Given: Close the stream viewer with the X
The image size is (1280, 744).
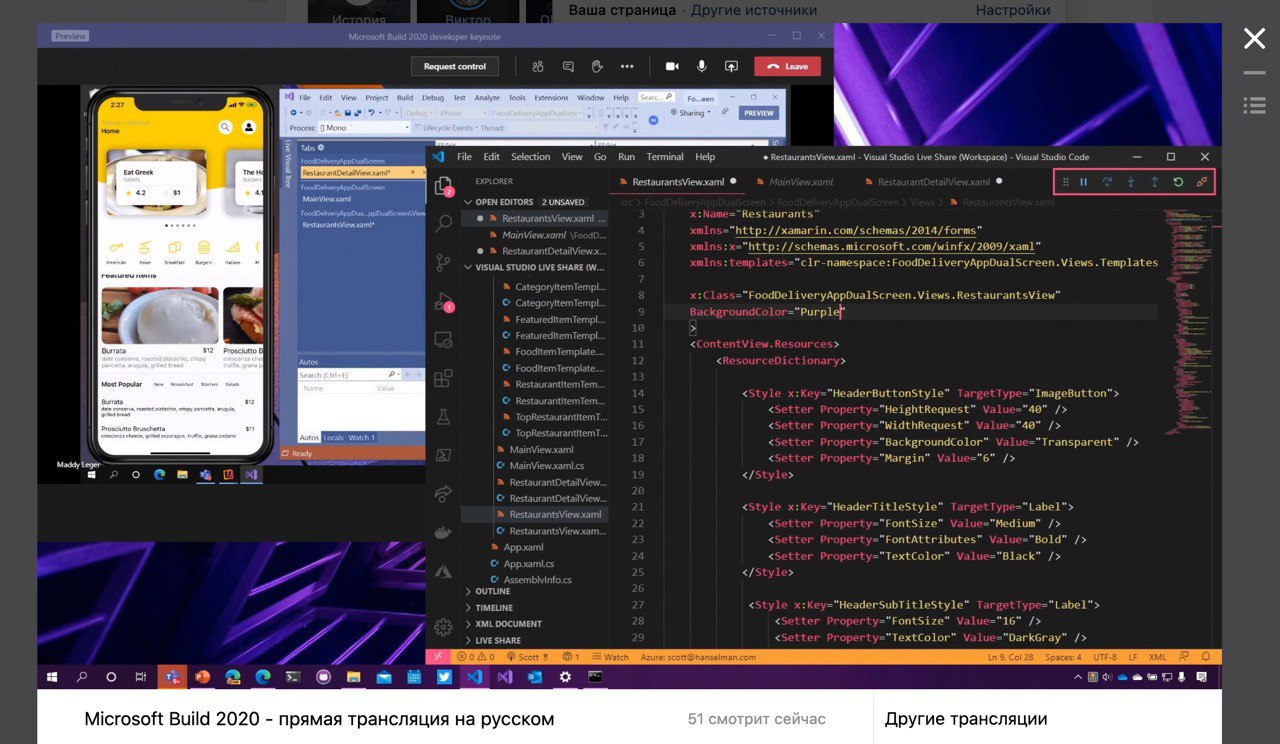Looking at the screenshot, I should pos(1254,39).
